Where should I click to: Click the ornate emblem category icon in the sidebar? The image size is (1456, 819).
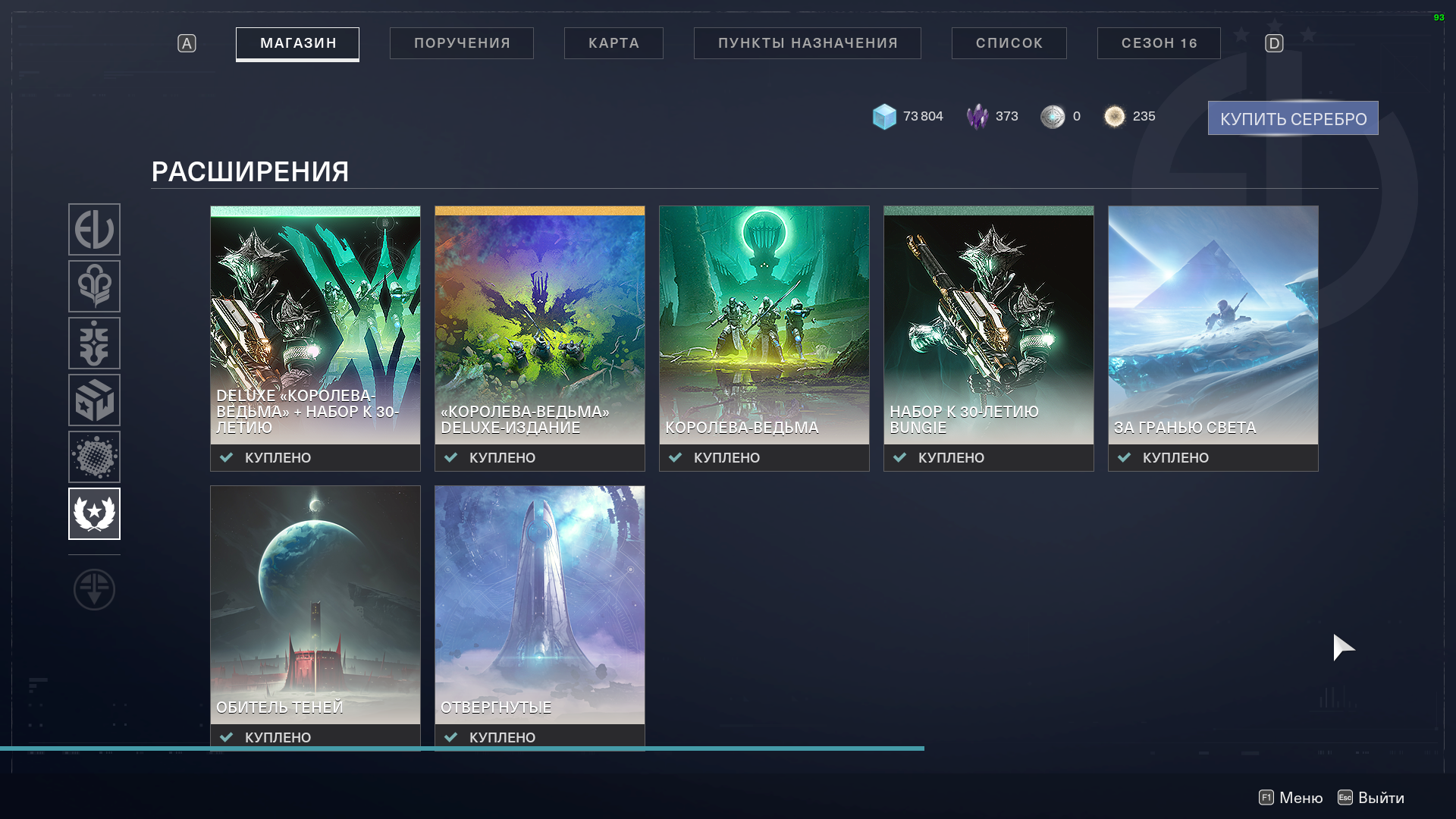click(x=94, y=343)
